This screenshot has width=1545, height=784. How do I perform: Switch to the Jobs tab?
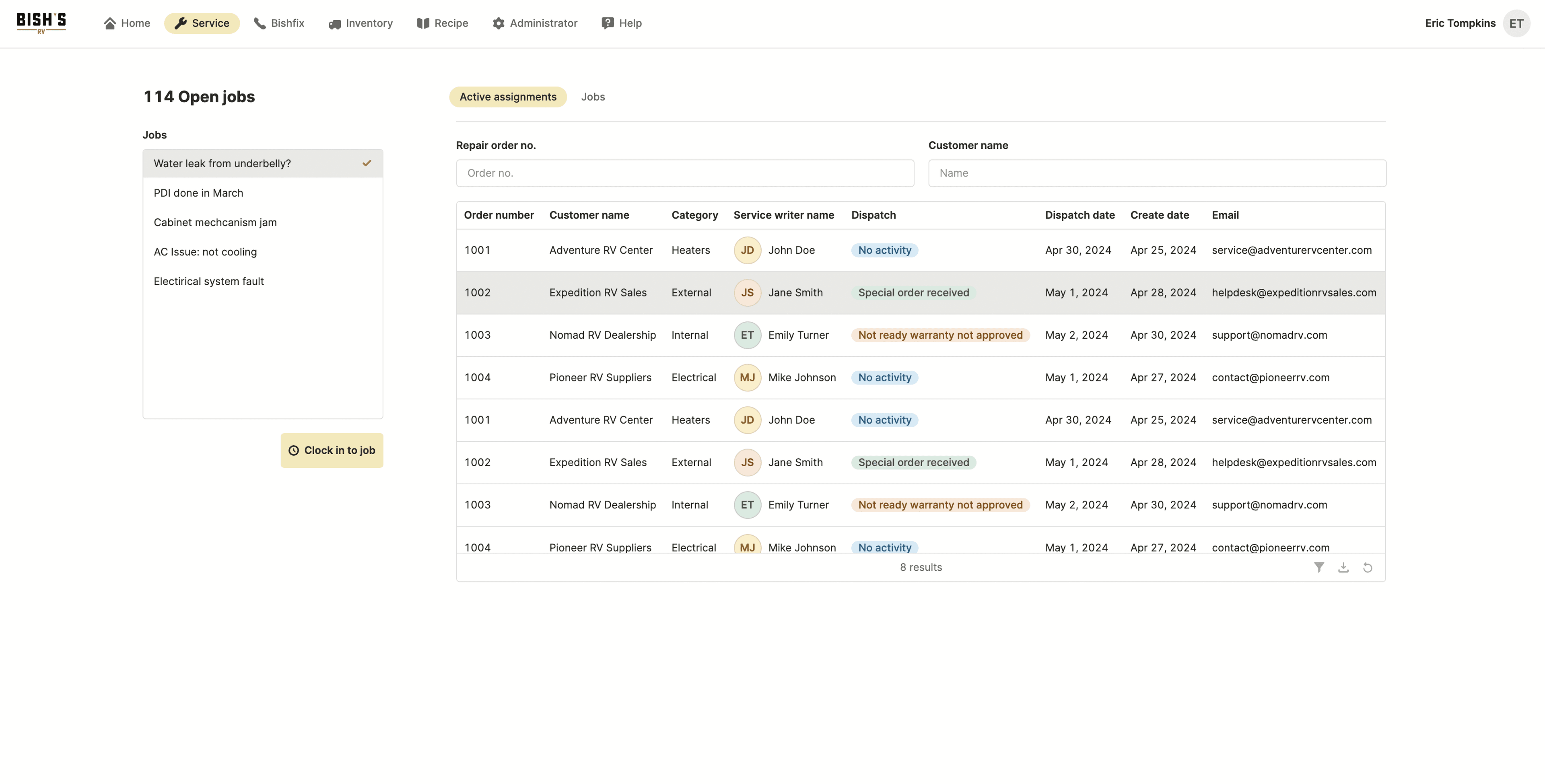(593, 97)
